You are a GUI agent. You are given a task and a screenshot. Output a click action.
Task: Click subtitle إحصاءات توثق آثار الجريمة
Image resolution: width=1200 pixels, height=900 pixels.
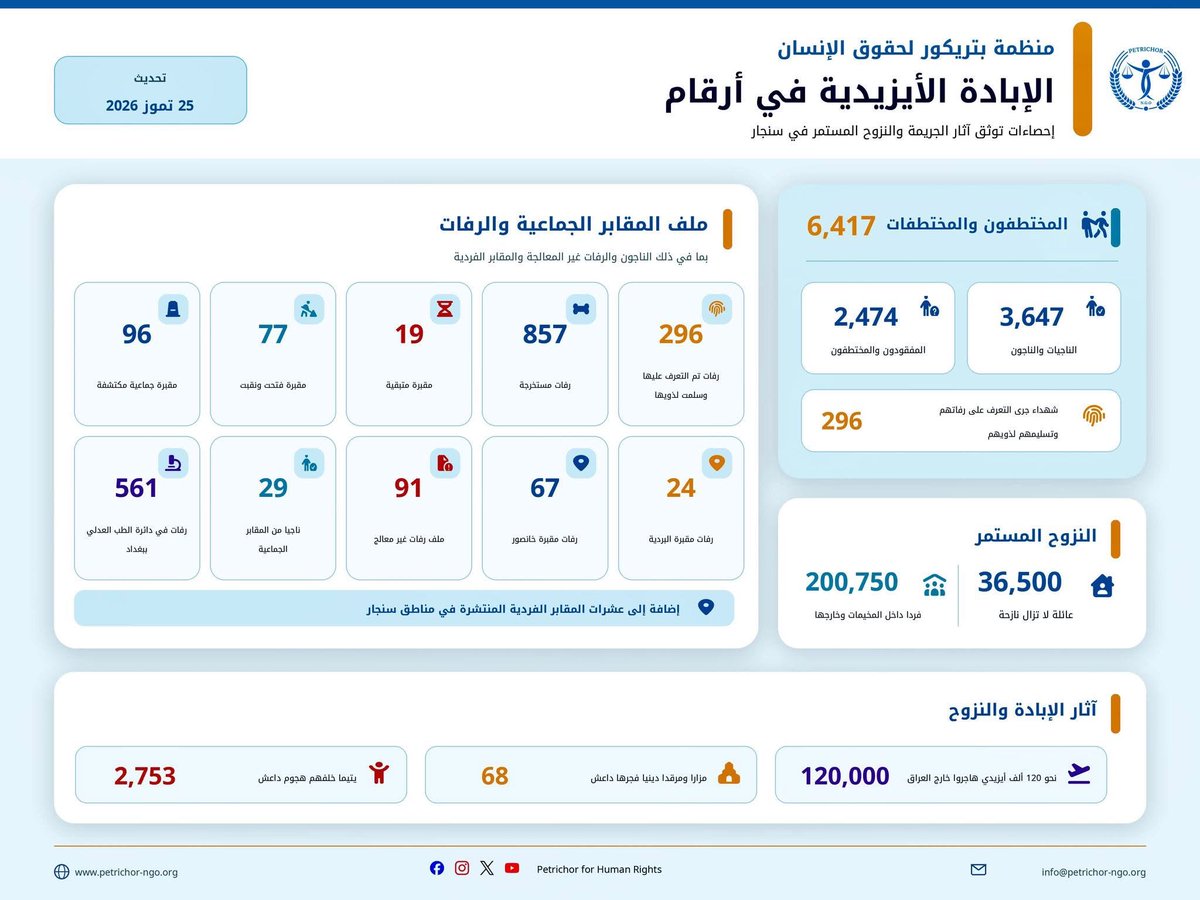[902, 132]
